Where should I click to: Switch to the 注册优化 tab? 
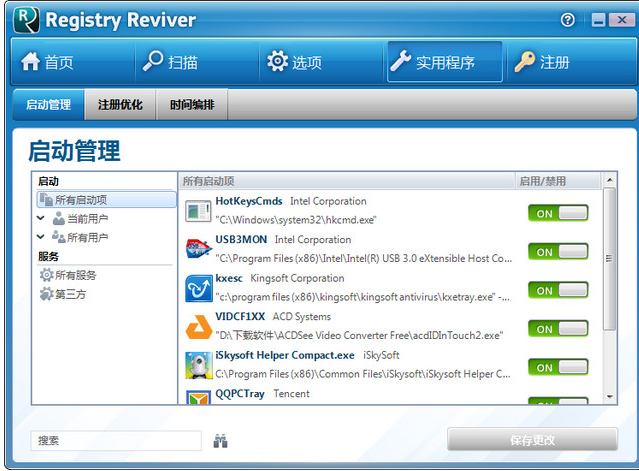(120, 104)
